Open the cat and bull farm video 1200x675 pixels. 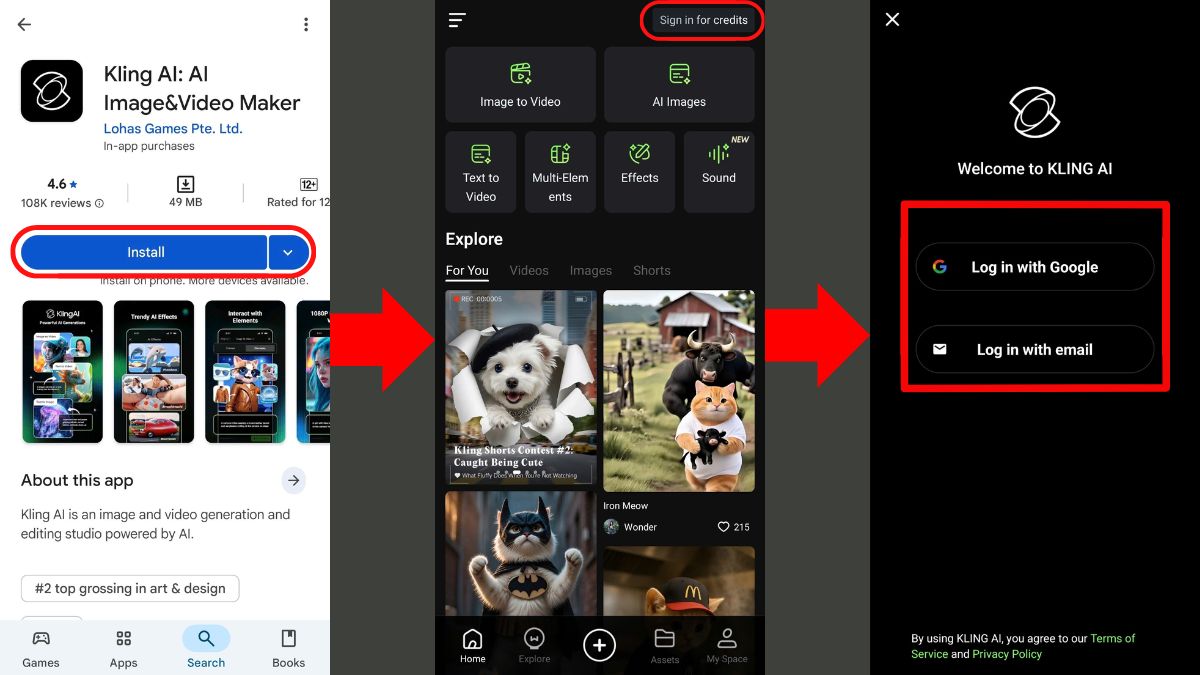click(679, 391)
